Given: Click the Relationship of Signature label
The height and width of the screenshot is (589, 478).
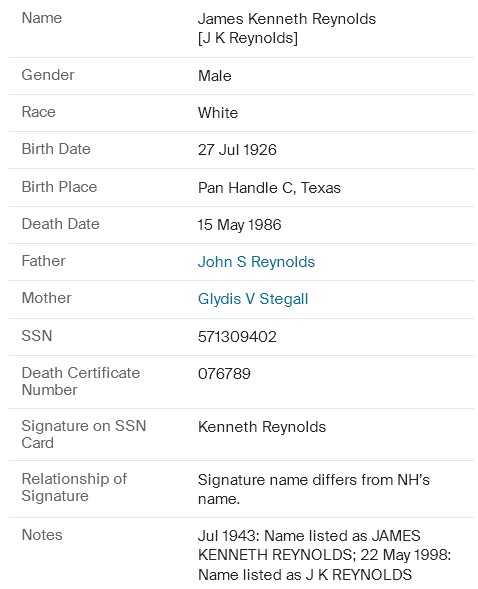Looking at the screenshot, I should coord(74,487).
